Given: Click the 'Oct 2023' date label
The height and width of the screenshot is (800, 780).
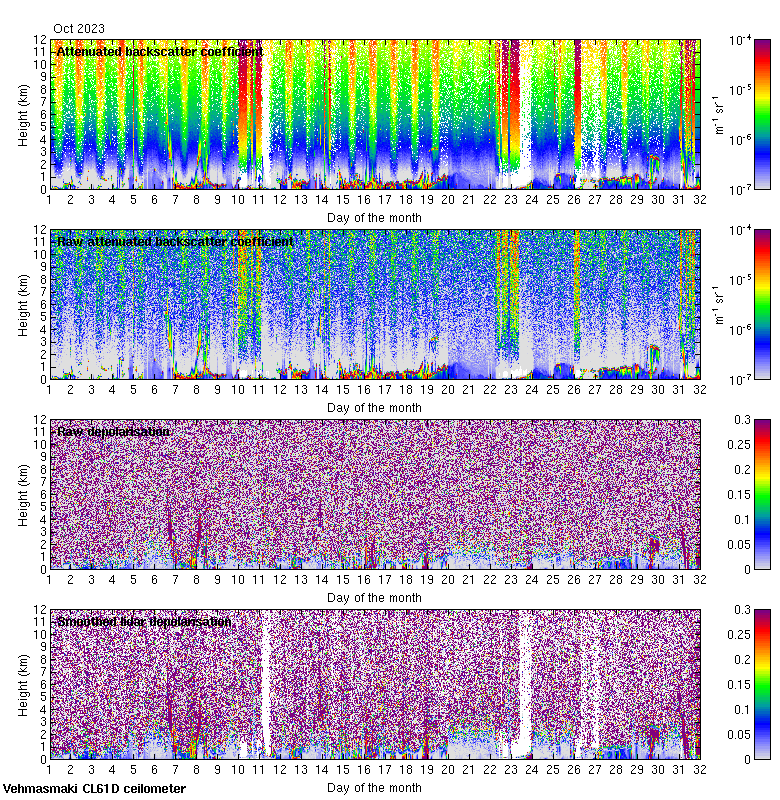Looking at the screenshot, I should click(78, 29).
